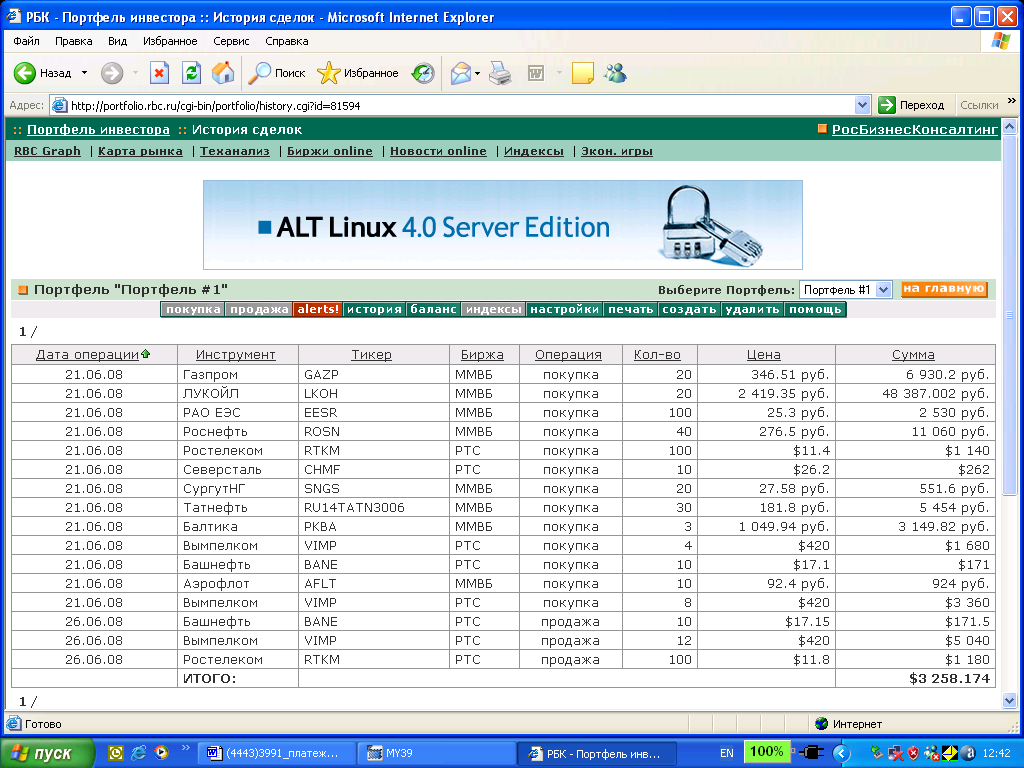Viewport: 1024px width, 768px height.
Task: Click the Forward arrow icon in toolbar
Action: pyautogui.click(x=112, y=73)
